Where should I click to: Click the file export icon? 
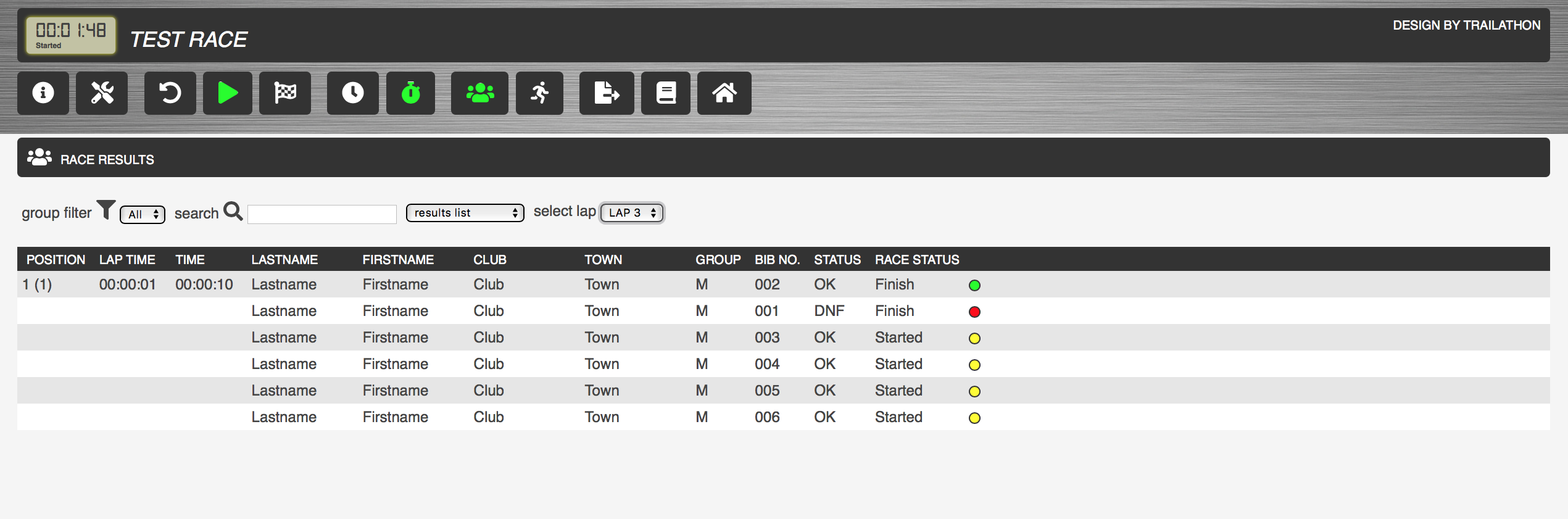[x=606, y=93]
